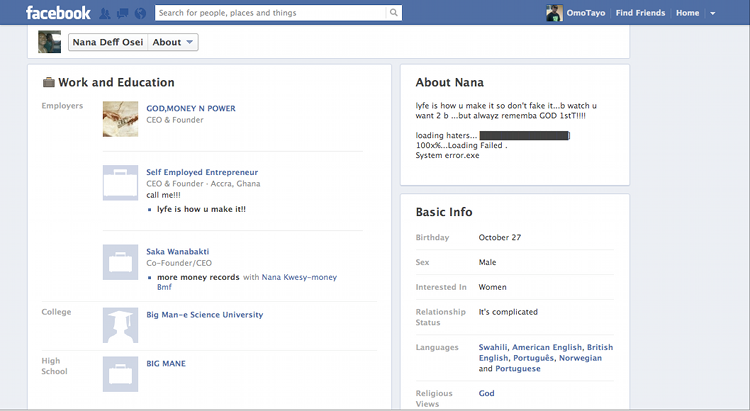Click the 'System error.exe' text
The width and height of the screenshot is (750, 411).
447,156
